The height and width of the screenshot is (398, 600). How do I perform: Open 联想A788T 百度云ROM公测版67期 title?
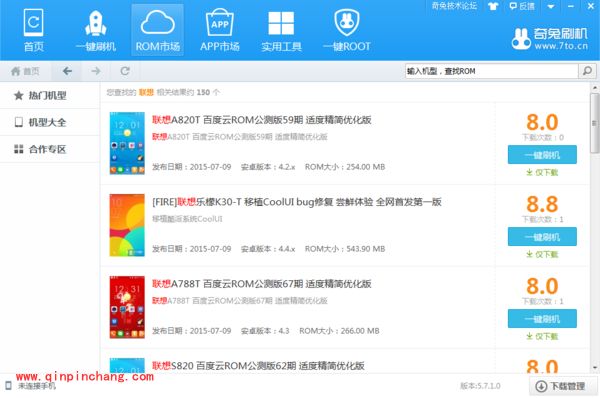pyautogui.click(x=262, y=284)
